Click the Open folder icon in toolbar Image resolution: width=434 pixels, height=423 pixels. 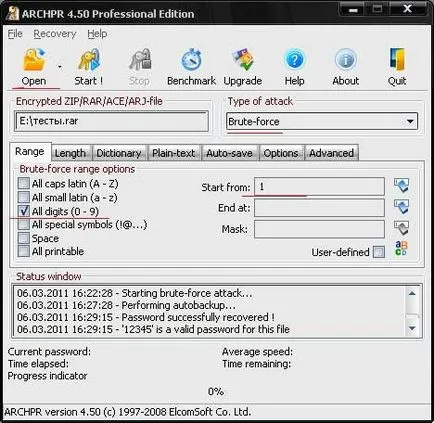(x=34, y=59)
